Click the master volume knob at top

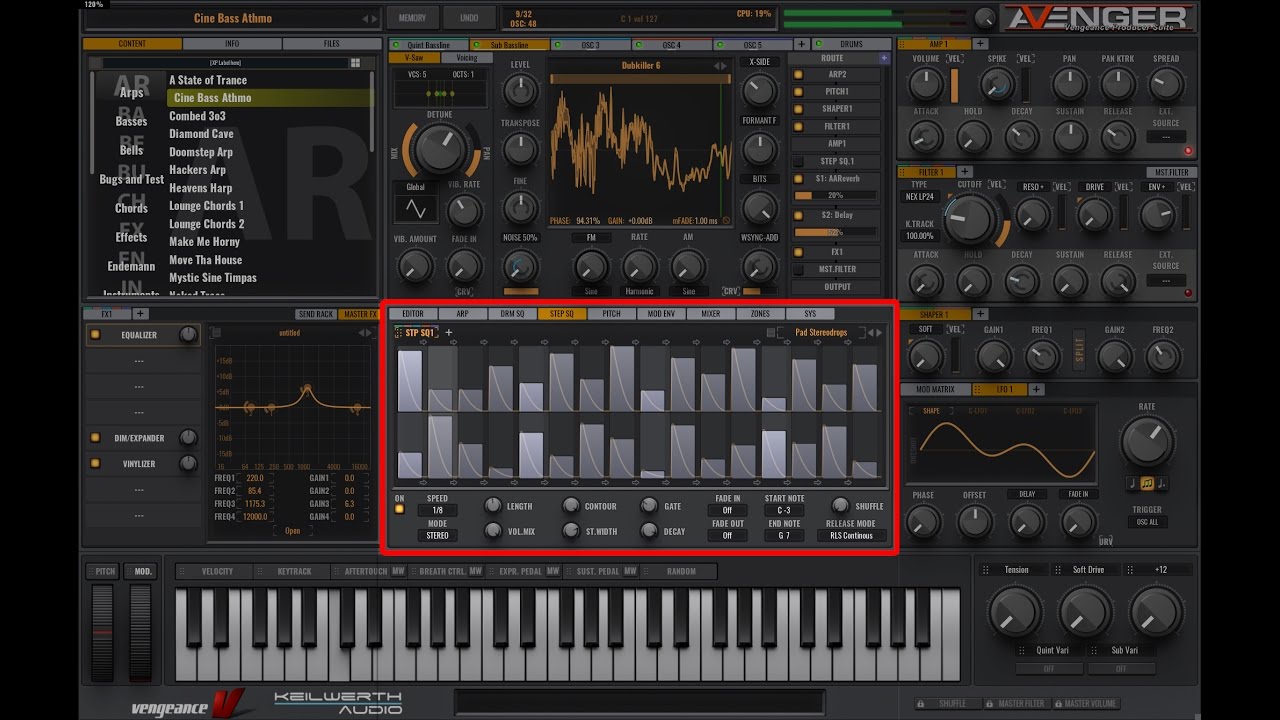pos(985,17)
